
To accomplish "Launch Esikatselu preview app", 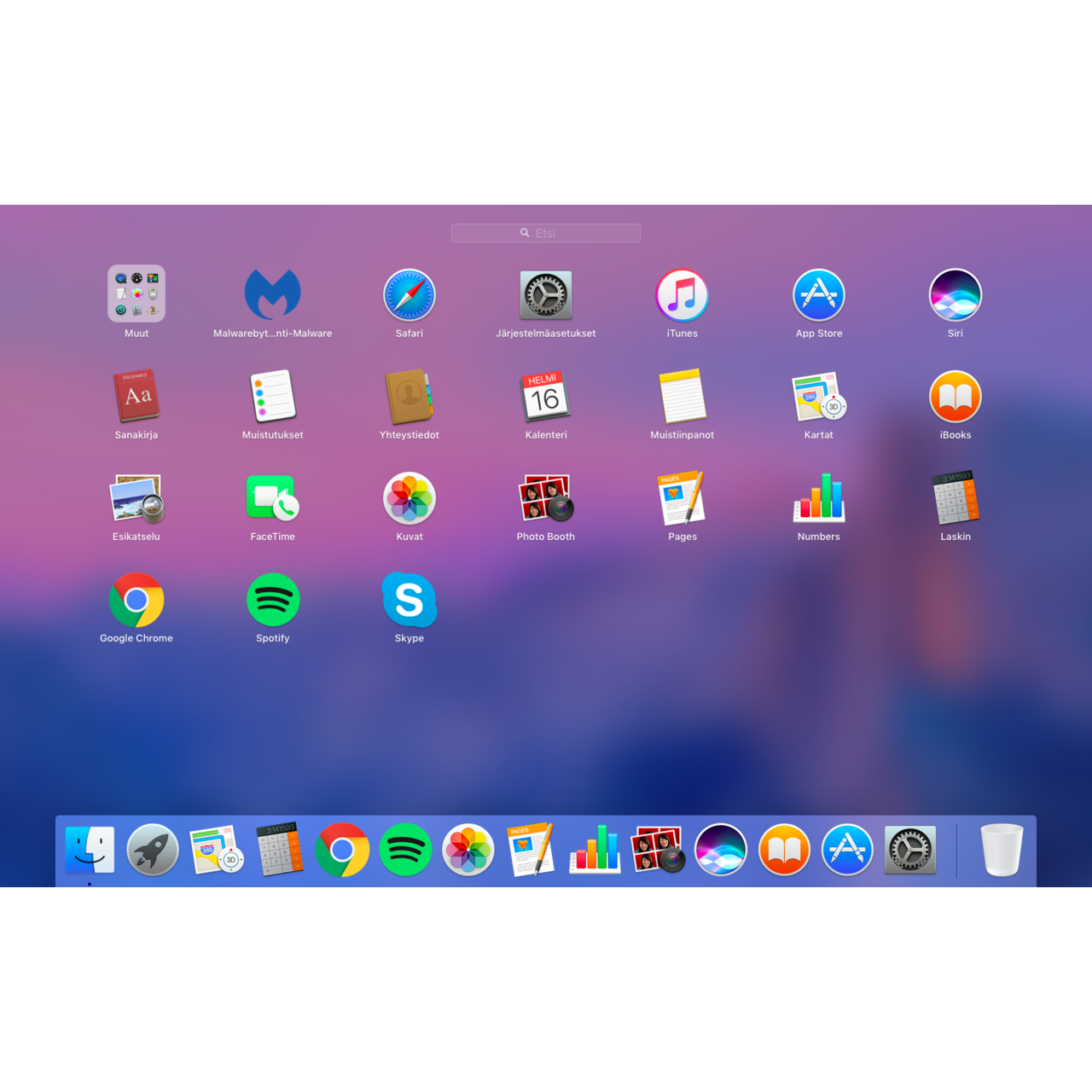I will point(136,498).
